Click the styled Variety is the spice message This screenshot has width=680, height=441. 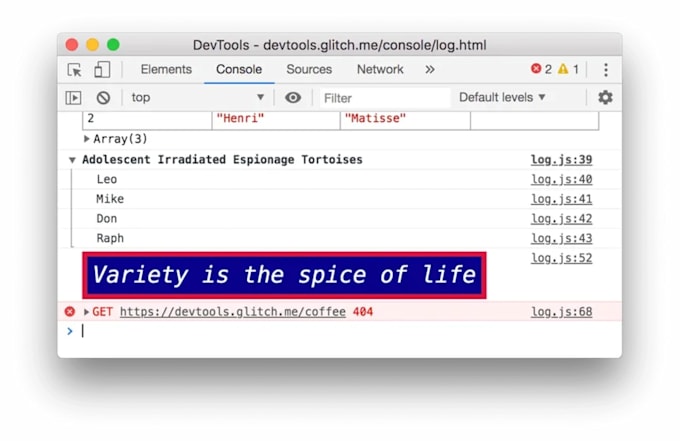pyautogui.click(x=284, y=275)
